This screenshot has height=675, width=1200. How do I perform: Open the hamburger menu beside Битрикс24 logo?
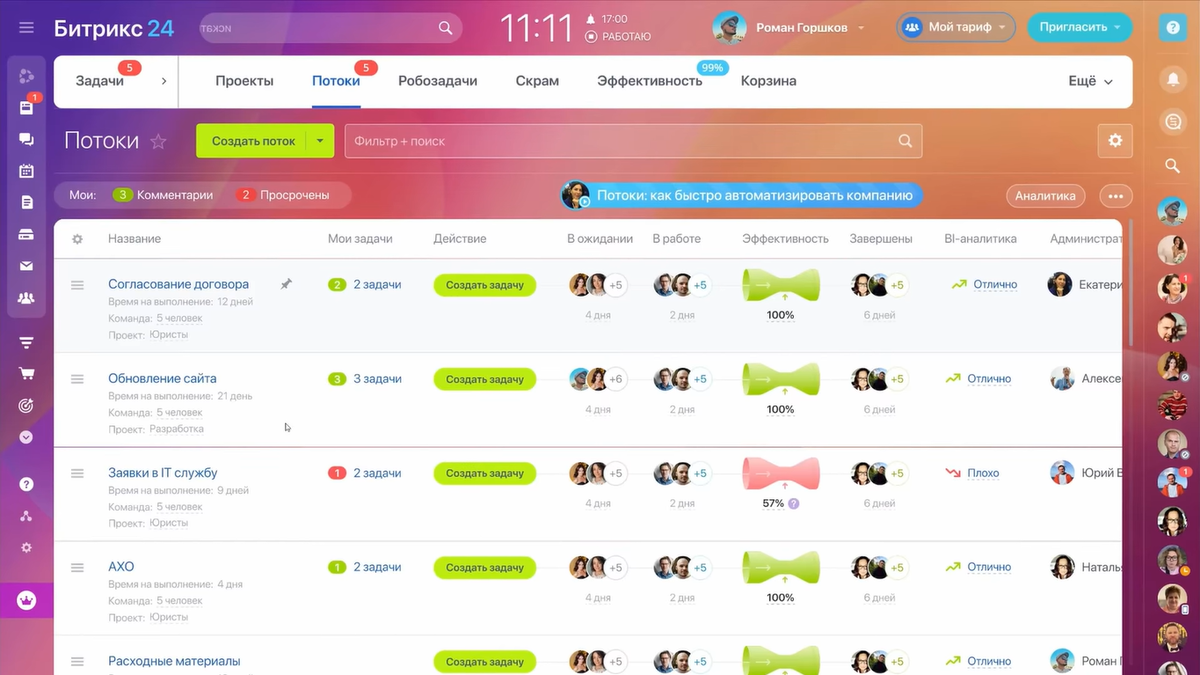click(26, 28)
